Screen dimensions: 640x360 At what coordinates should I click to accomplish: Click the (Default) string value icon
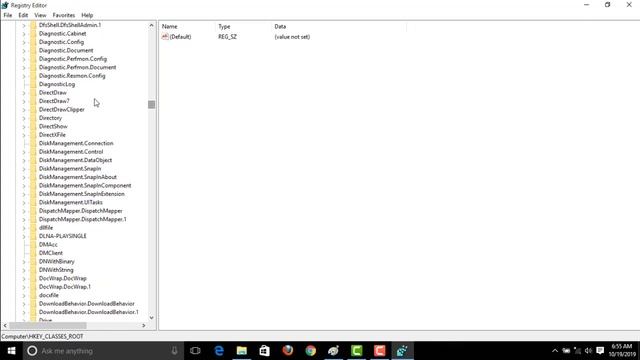click(165, 37)
